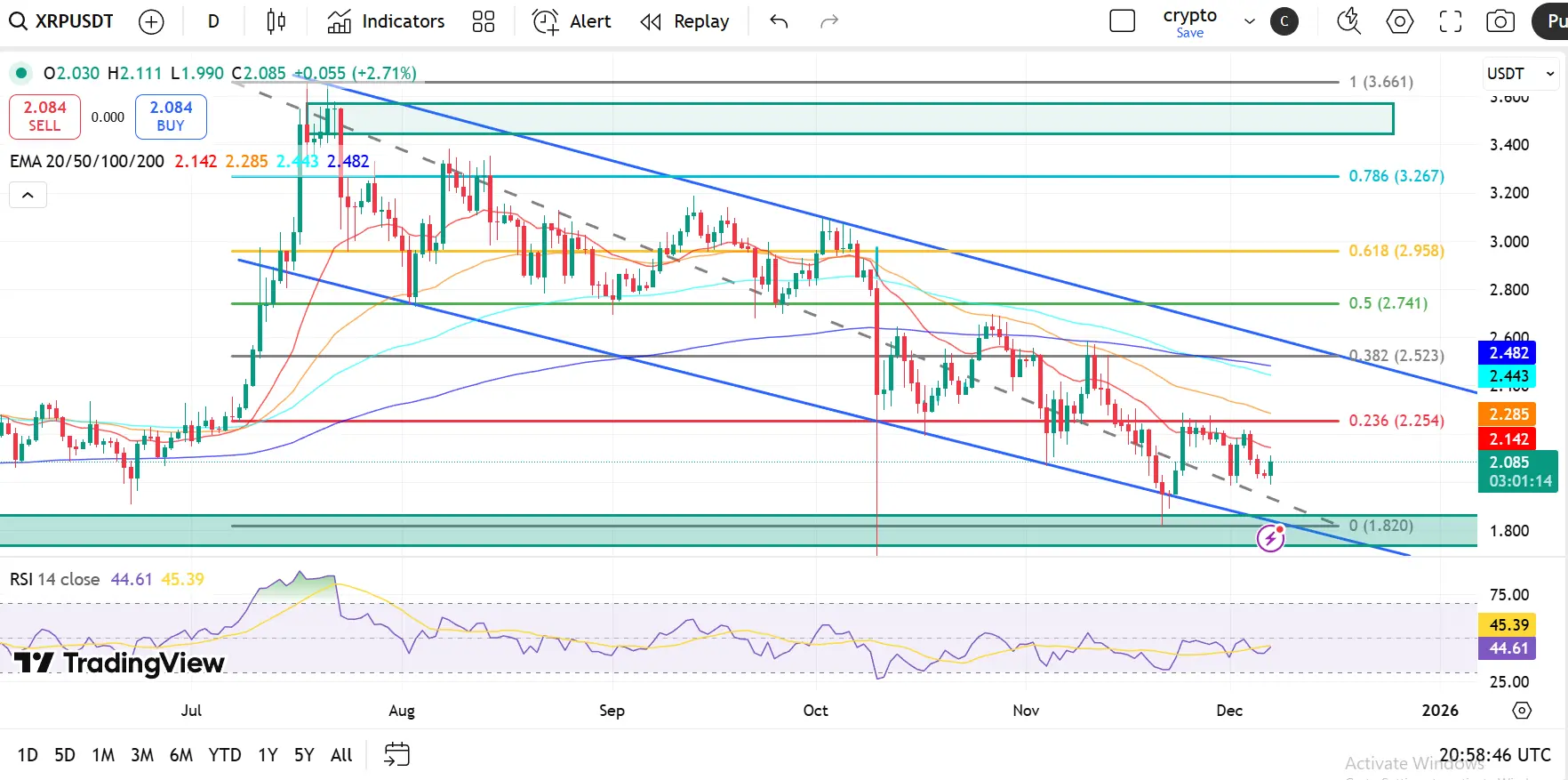
Task: Select 6M date range
Action: (181, 755)
